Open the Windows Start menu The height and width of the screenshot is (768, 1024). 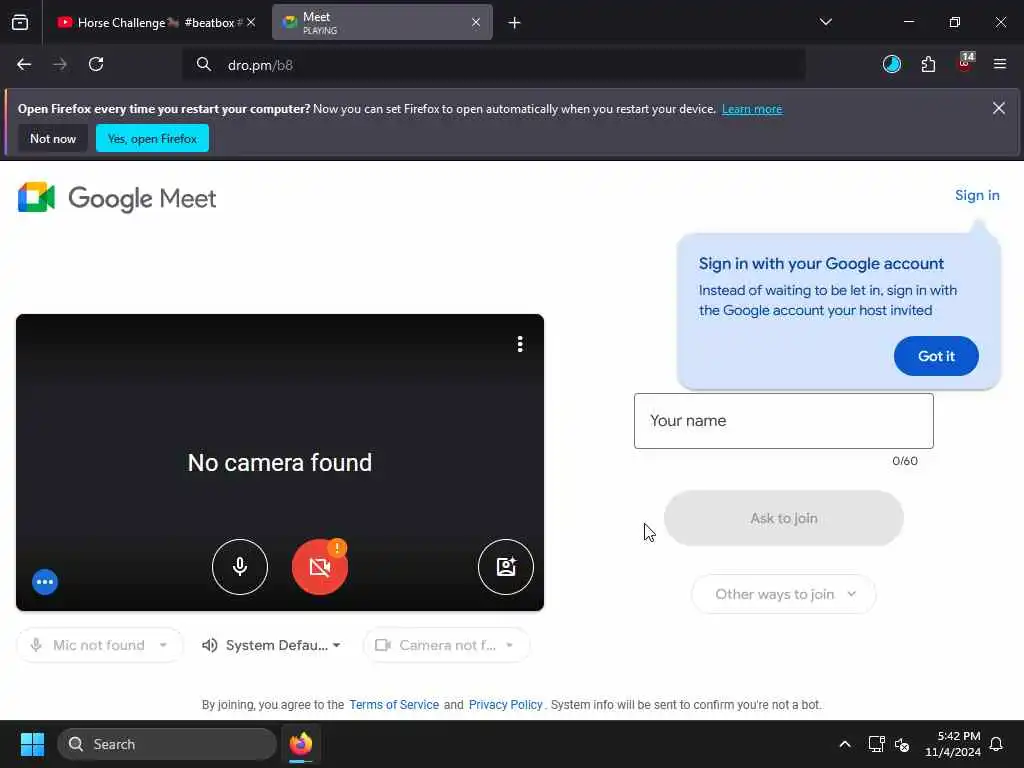coord(32,744)
